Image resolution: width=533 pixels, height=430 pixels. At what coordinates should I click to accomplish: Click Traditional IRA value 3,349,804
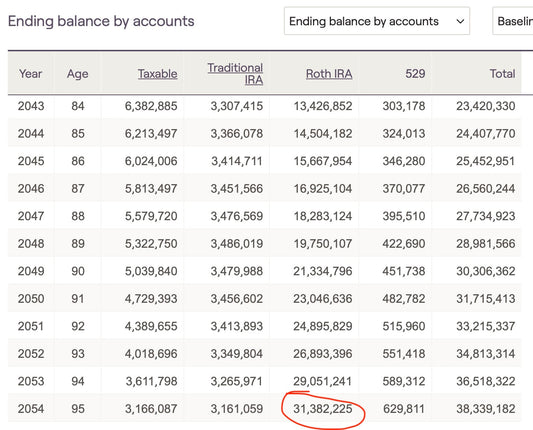pyautogui.click(x=237, y=354)
